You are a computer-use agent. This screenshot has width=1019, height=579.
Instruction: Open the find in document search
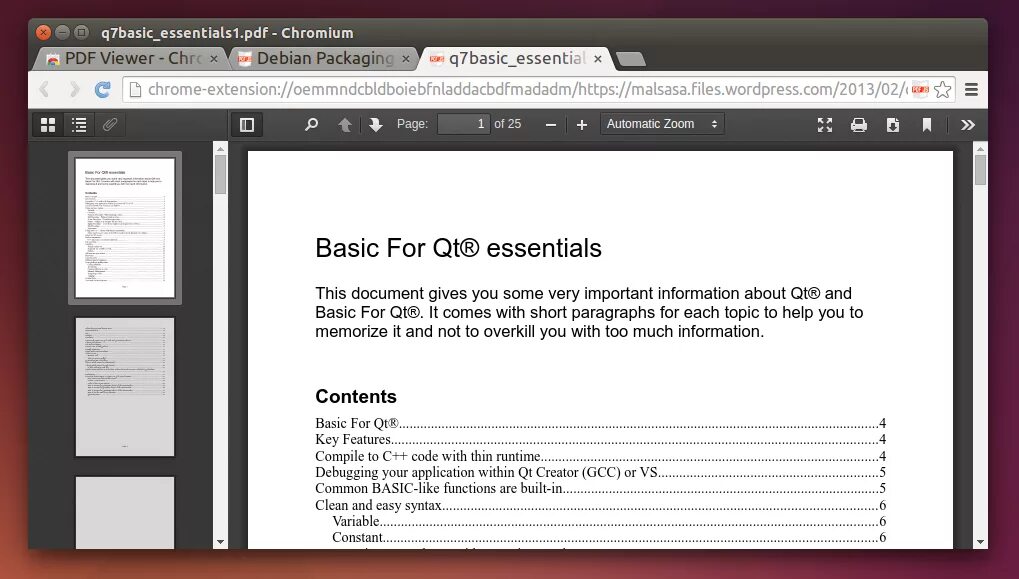click(311, 124)
